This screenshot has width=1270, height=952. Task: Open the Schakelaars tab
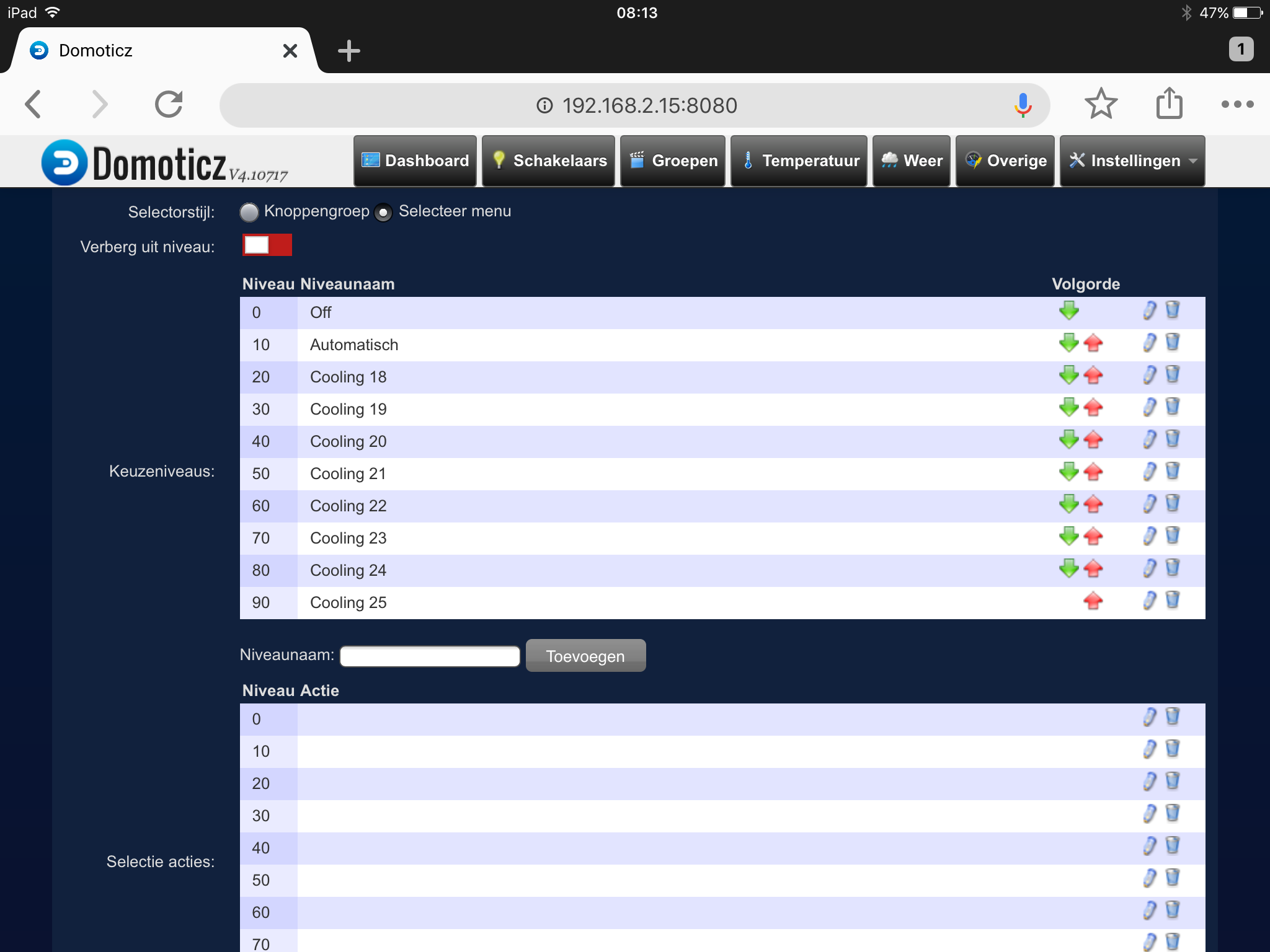[x=548, y=161]
